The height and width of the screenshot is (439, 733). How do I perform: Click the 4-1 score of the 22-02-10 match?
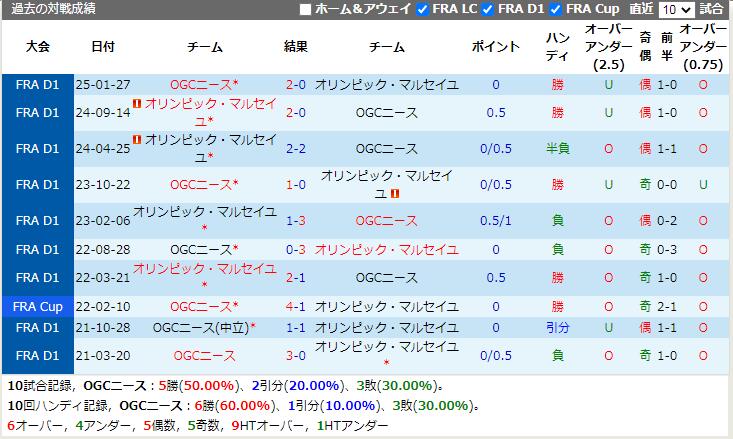(295, 306)
